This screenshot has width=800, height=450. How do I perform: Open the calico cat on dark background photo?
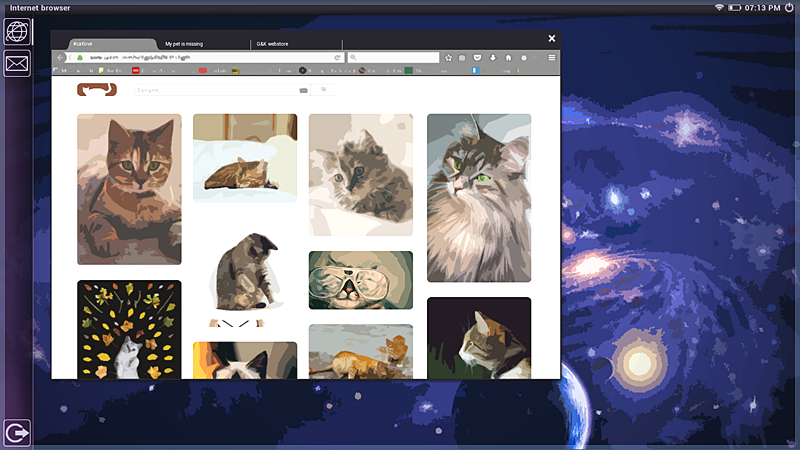(479, 338)
